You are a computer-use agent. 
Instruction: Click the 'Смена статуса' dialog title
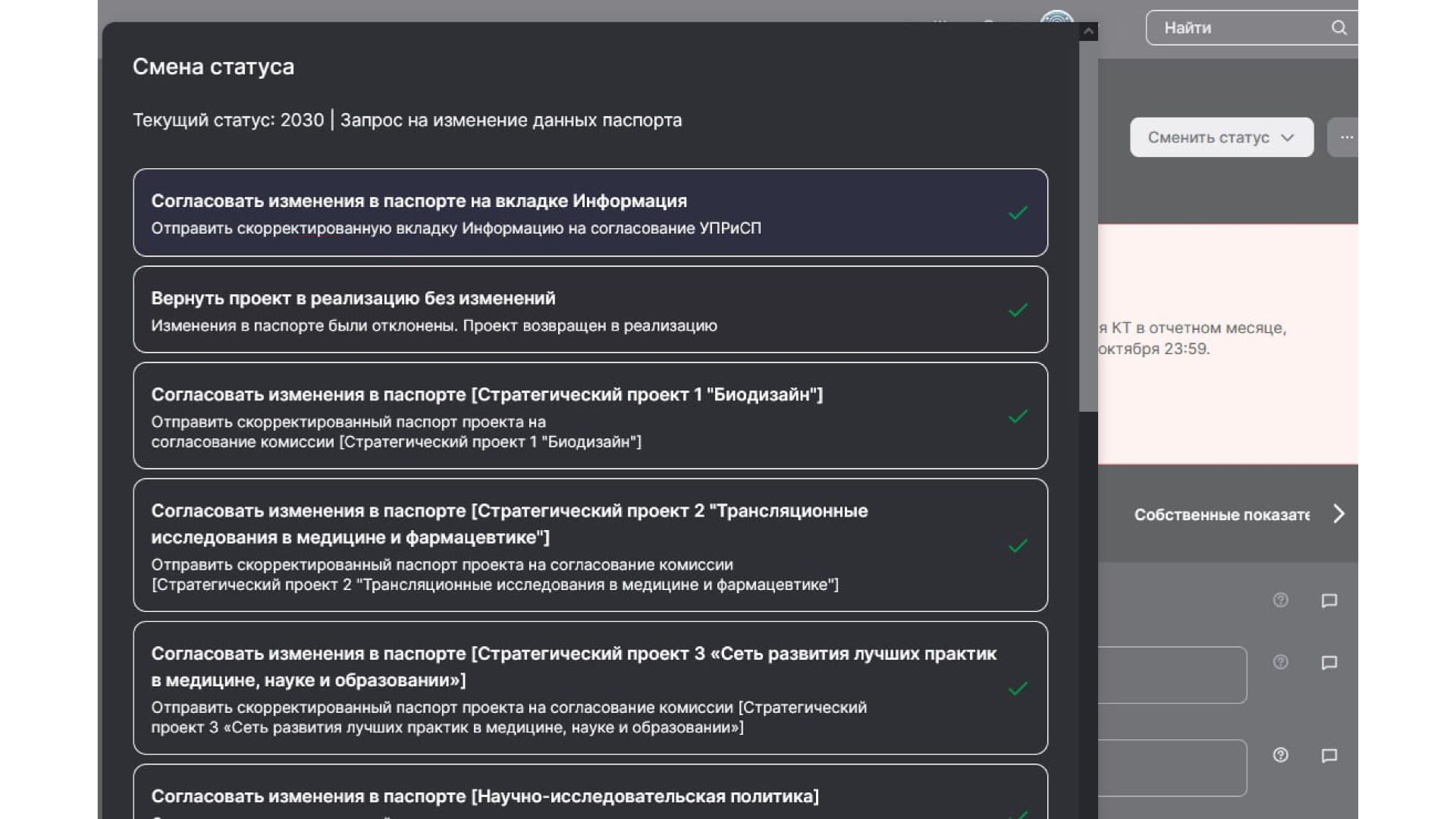tap(213, 67)
